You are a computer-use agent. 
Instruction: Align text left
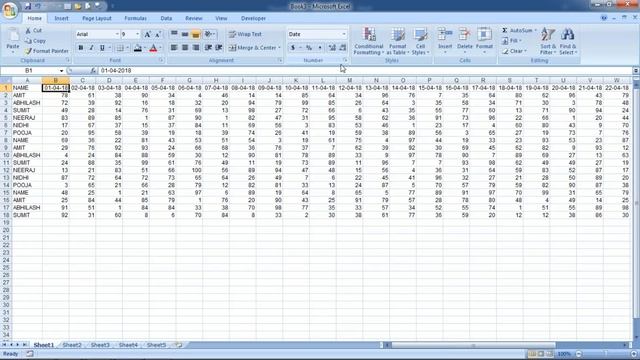click(x=174, y=48)
